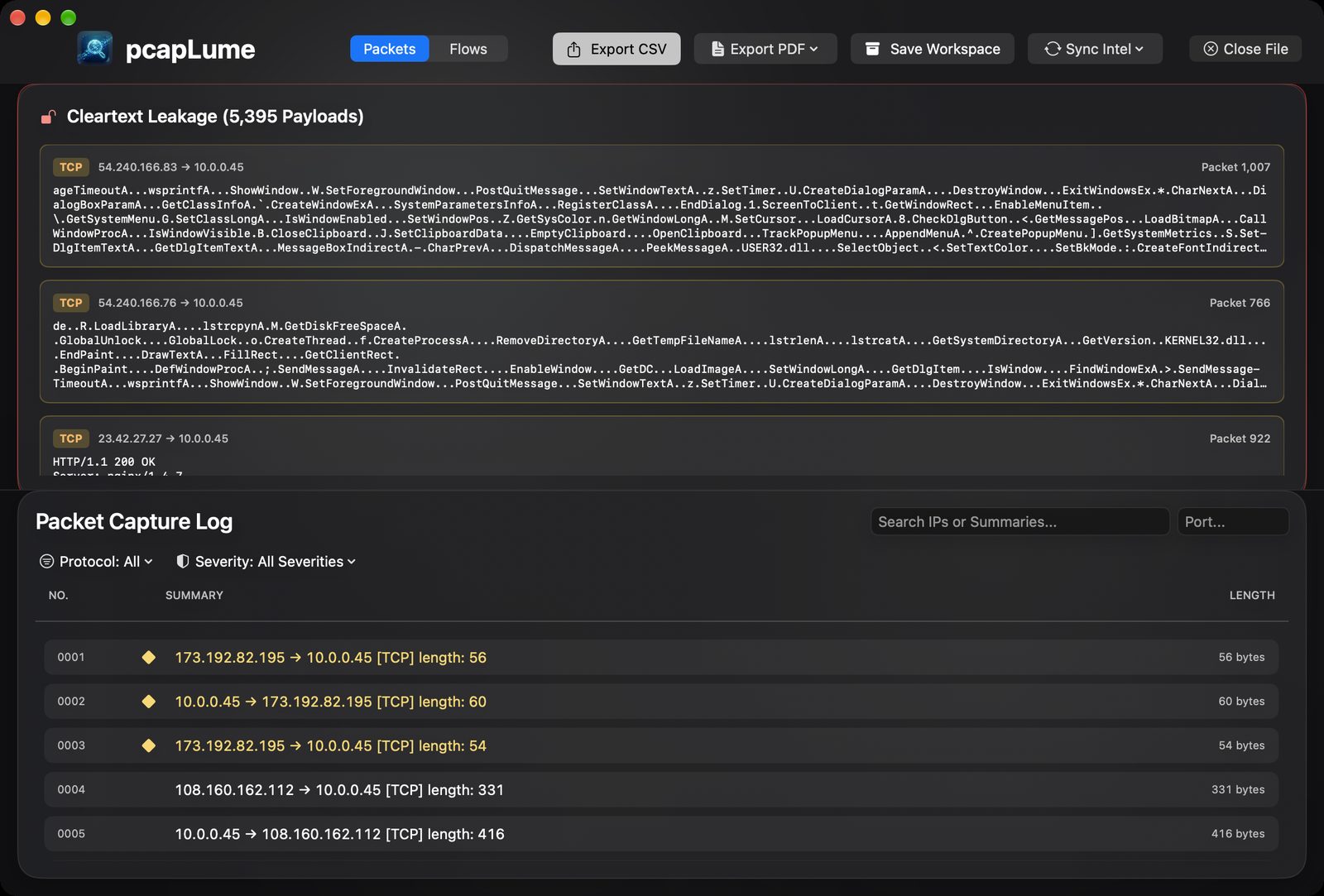Focus the Search IPs or Summaries field
Screen dimensions: 1324x896
point(1019,522)
